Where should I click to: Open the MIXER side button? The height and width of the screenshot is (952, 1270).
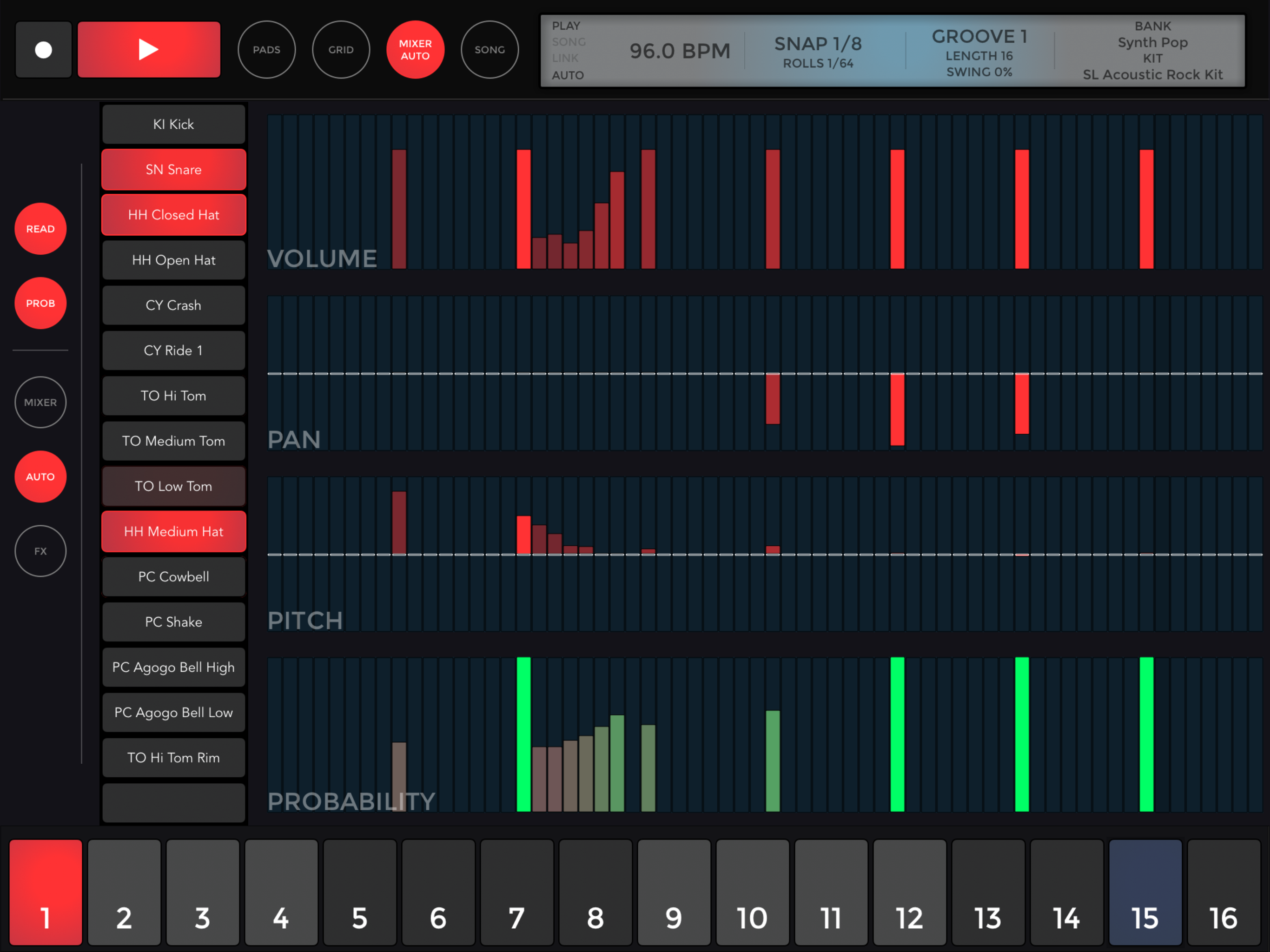click(40, 402)
